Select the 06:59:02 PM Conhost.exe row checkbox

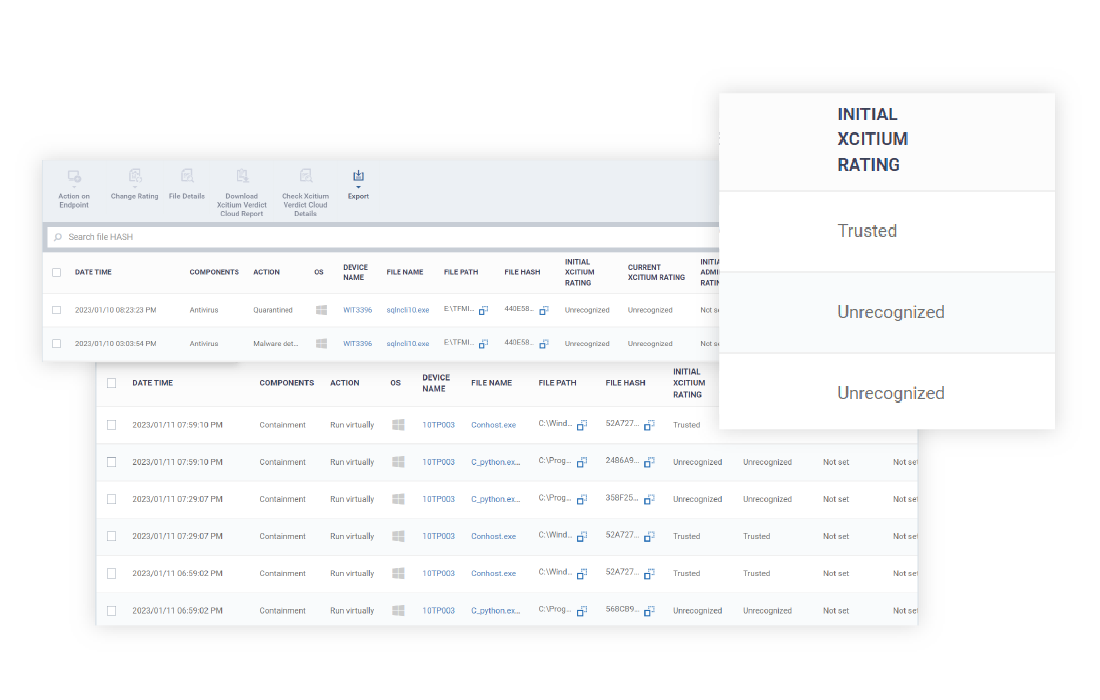(x=112, y=574)
